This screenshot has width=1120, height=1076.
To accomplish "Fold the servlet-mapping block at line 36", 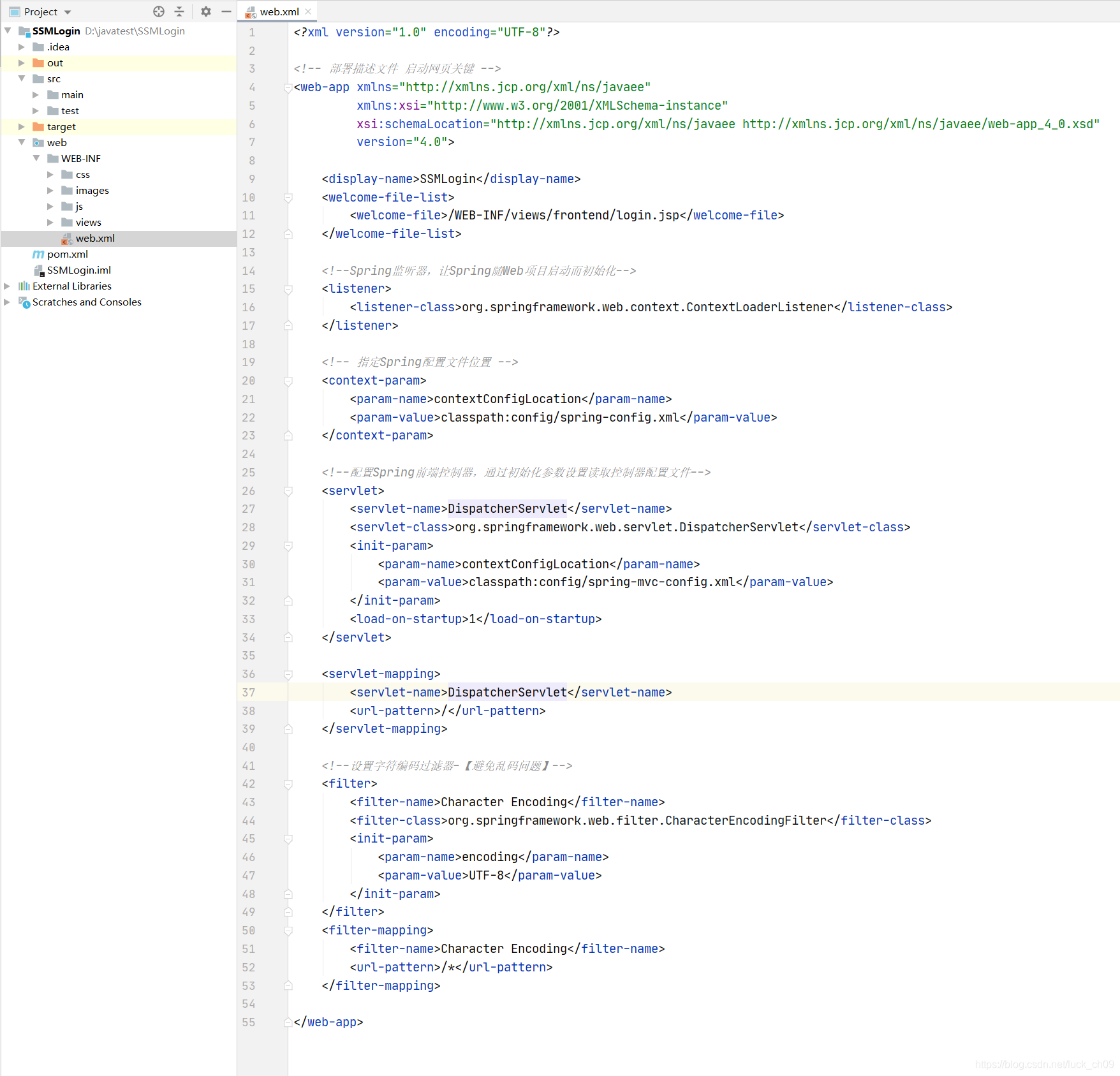I will pyautogui.click(x=288, y=674).
